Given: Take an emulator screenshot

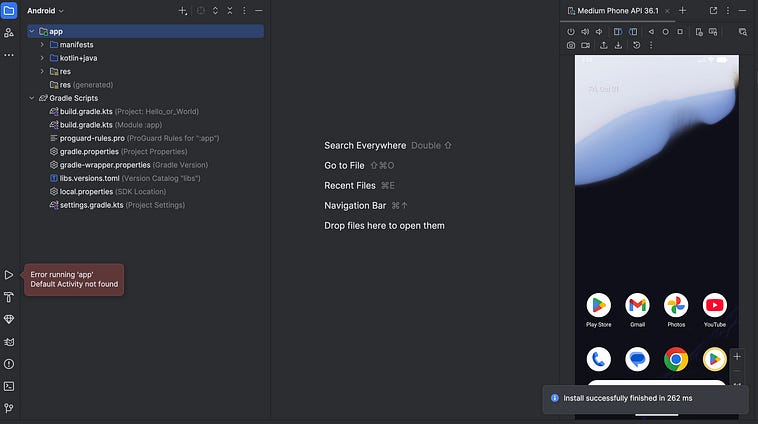Looking at the screenshot, I should pos(571,45).
